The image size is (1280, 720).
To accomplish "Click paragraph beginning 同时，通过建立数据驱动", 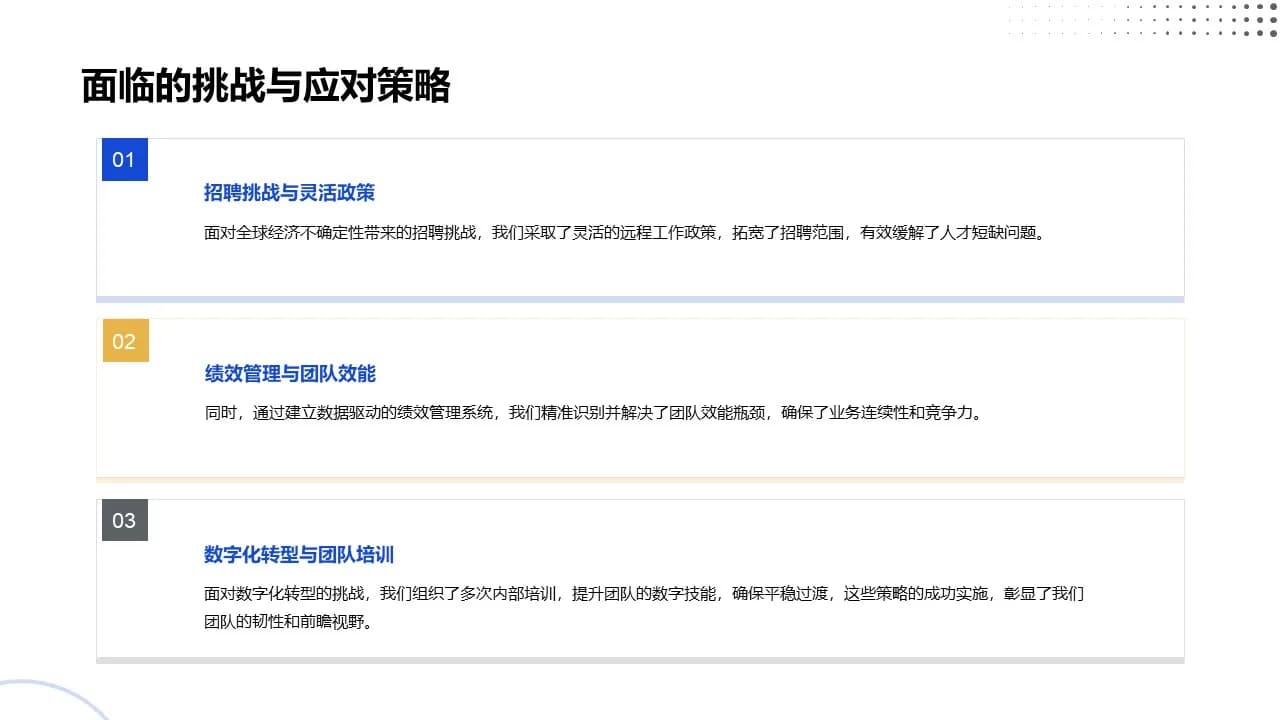I will pyautogui.click(x=593, y=413).
